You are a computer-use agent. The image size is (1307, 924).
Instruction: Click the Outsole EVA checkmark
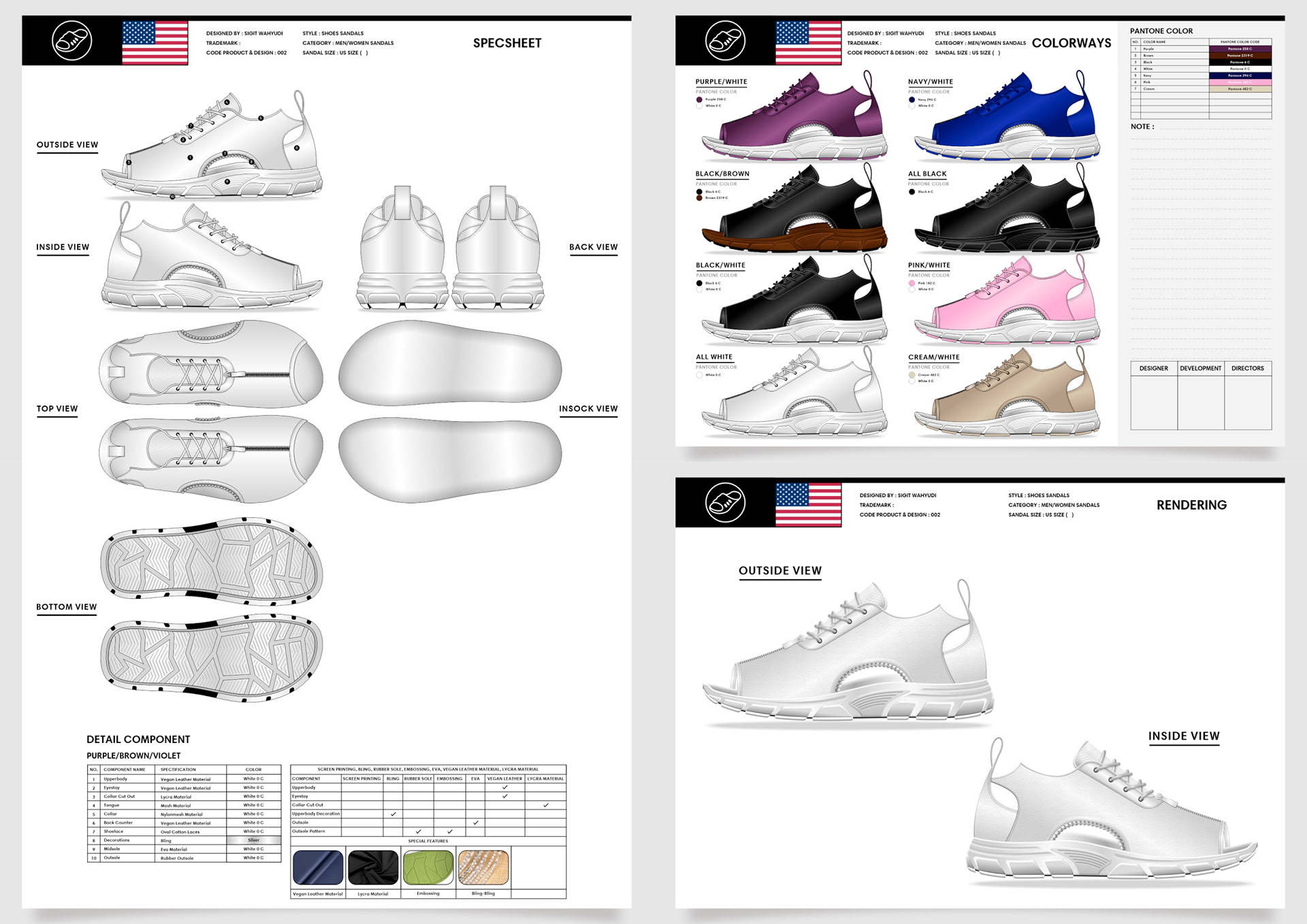[x=475, y=823]
